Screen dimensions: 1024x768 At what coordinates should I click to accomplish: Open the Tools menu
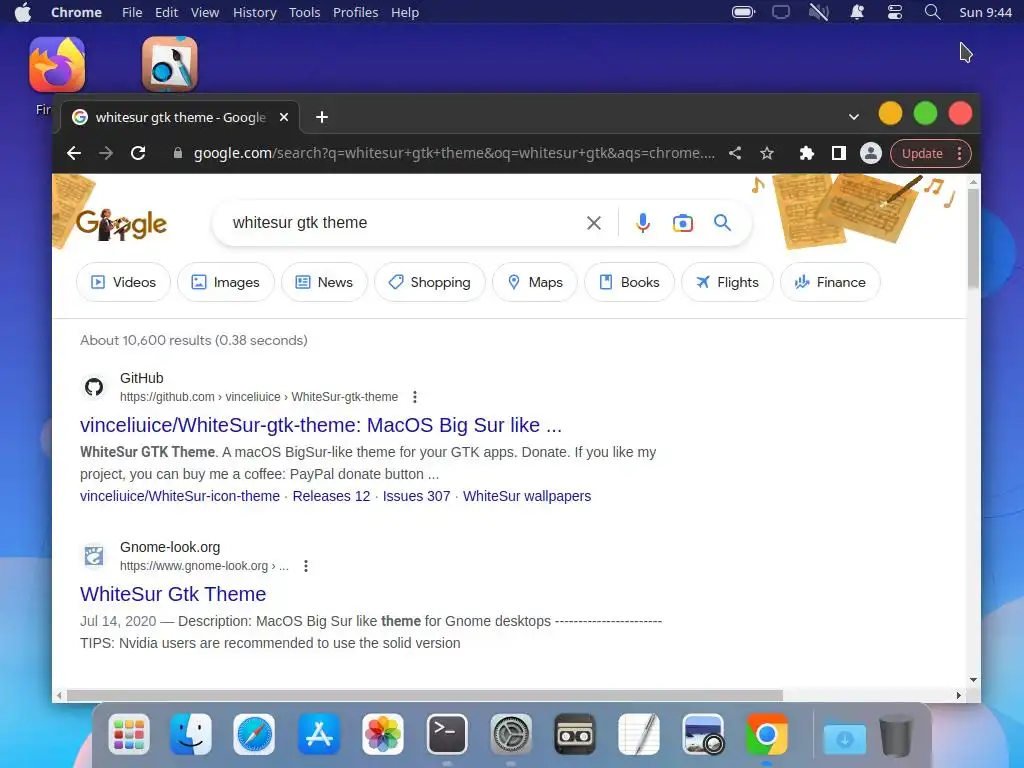pos(304,12)
